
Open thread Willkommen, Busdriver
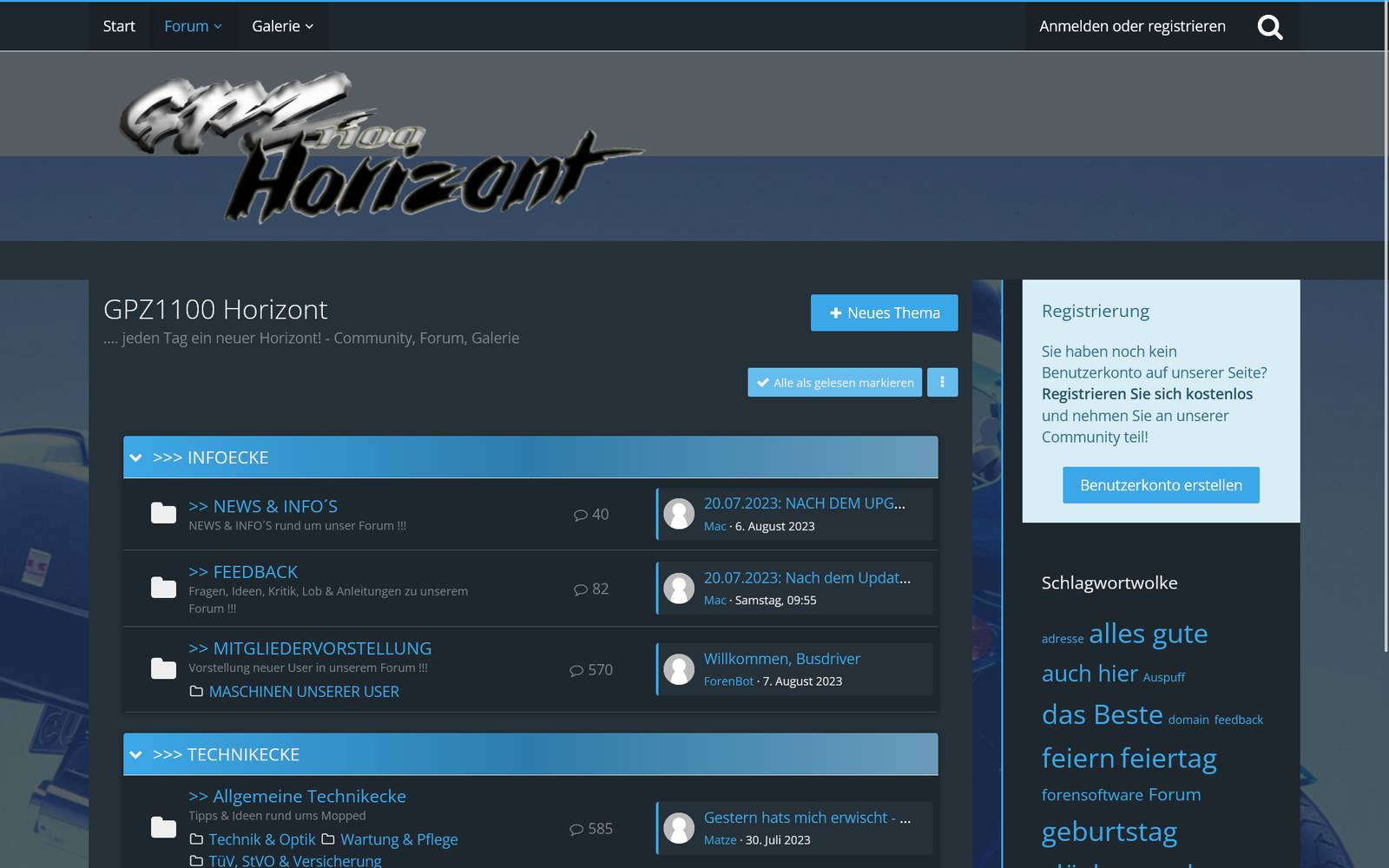(x=781, y=659)
